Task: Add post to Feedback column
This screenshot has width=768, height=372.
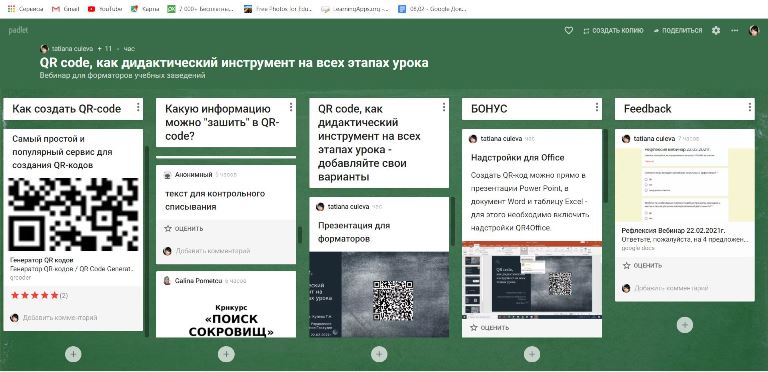Action: tap(684, 325)
